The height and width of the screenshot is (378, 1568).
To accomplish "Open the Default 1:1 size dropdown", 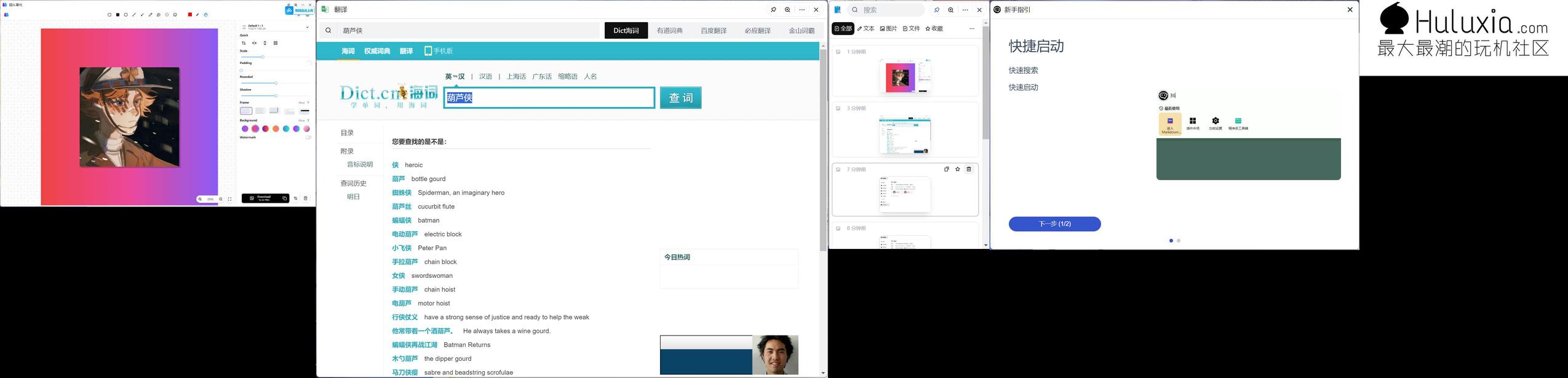I will click(307, 27).
